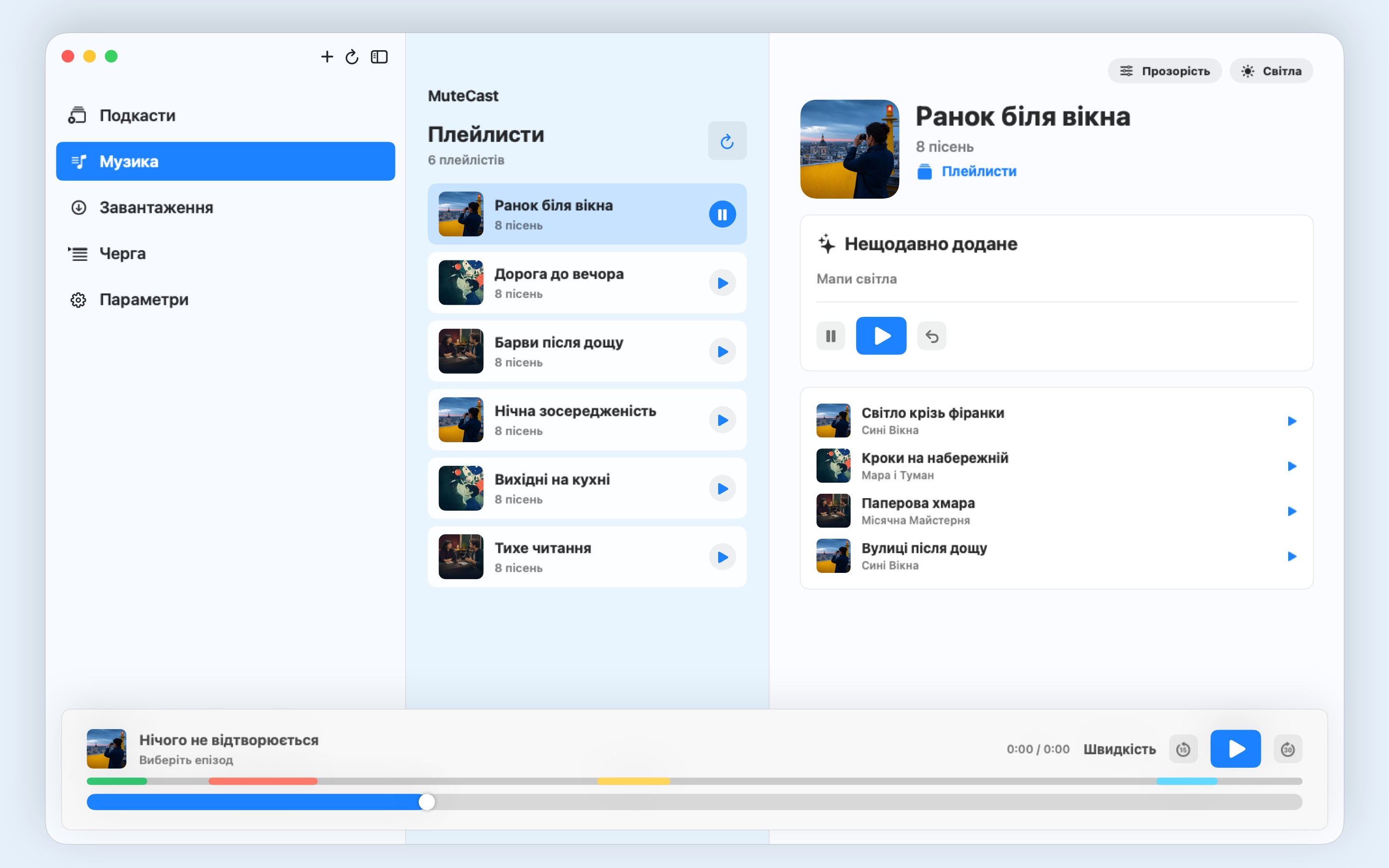
Task: Click pause button in Нещодавно додане card
Action: pos(831,336)
